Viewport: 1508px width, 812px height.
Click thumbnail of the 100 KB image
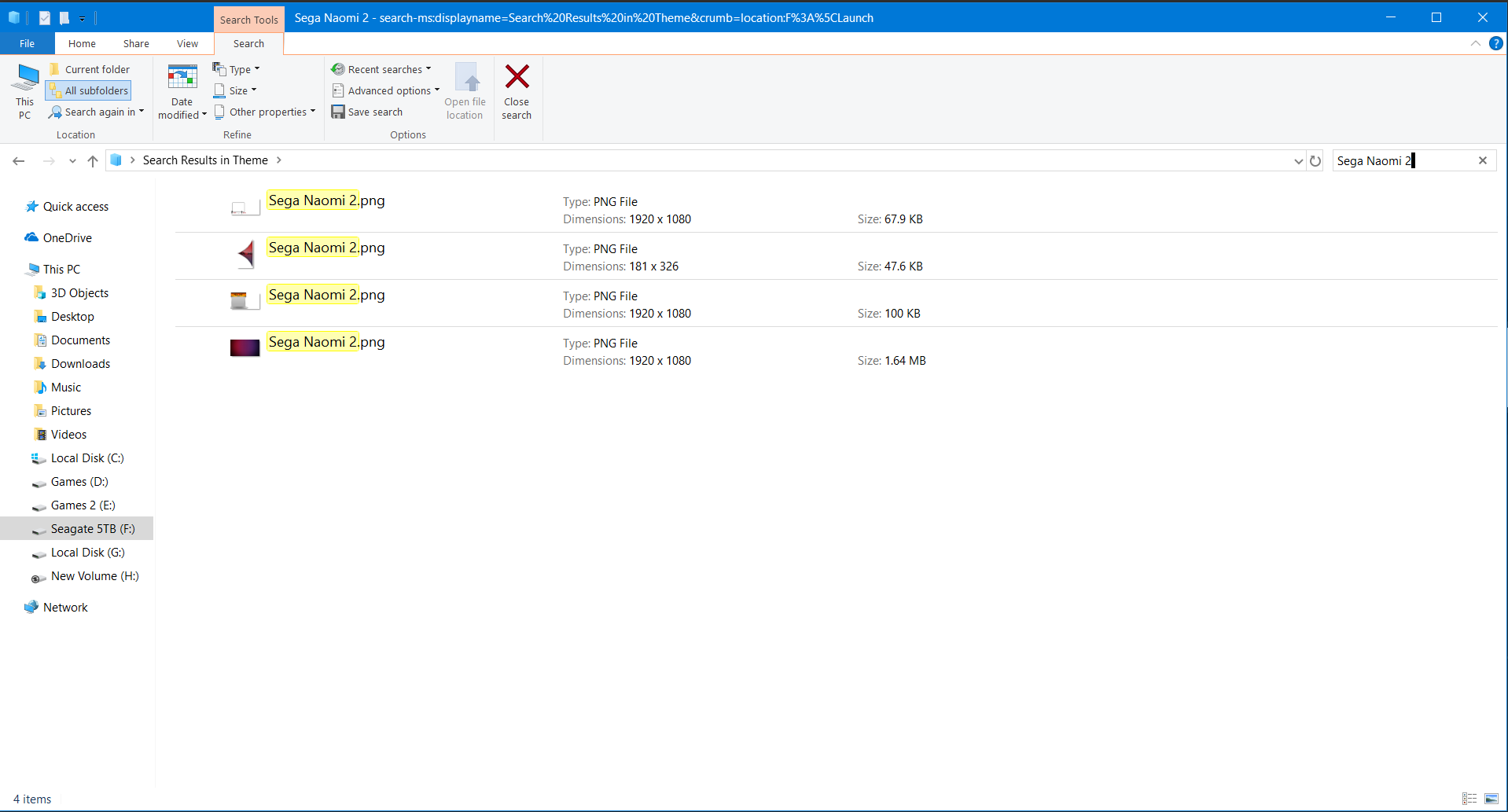click(245, 300)
